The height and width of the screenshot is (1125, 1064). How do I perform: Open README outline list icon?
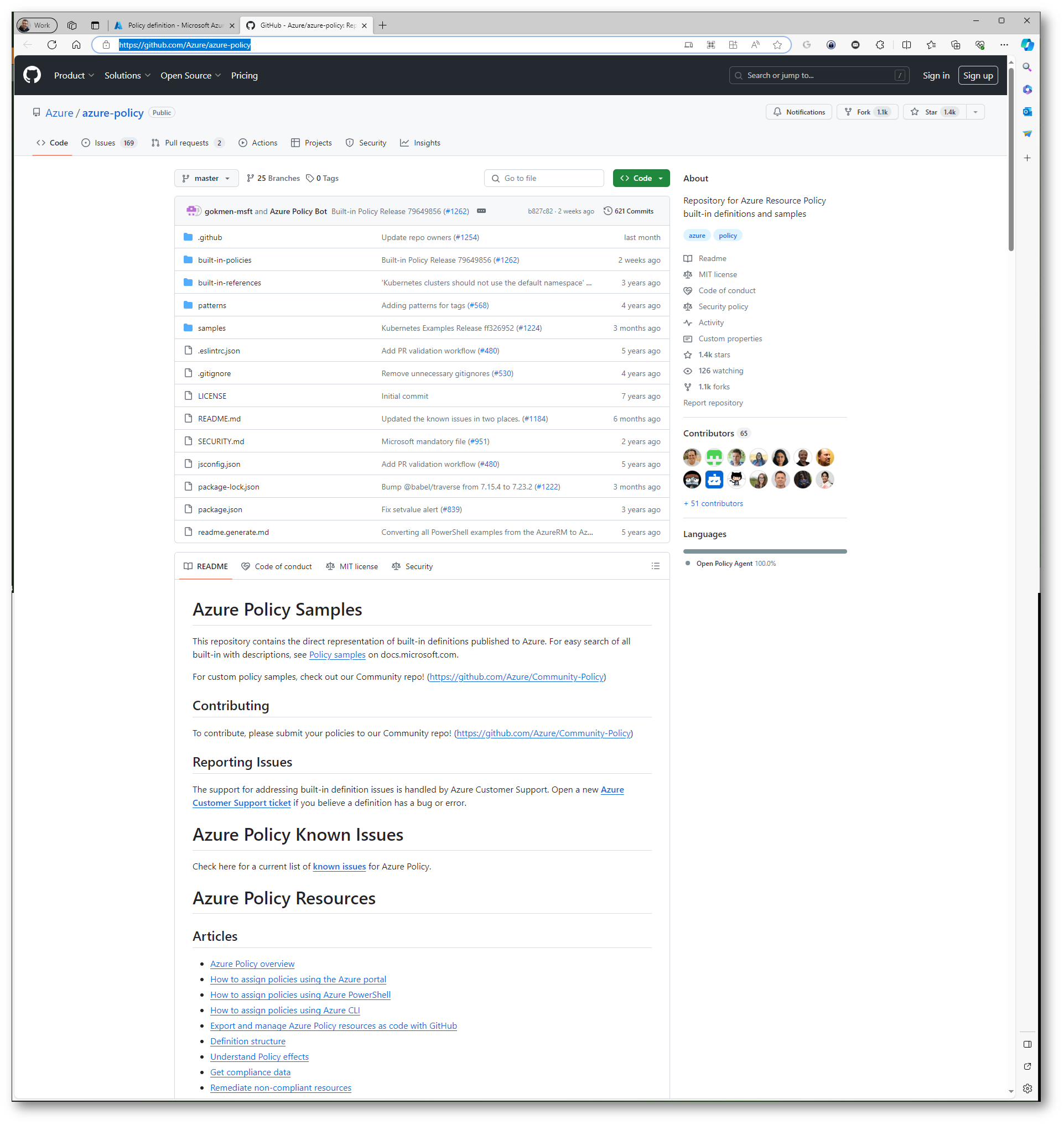[x=655, y=566]
